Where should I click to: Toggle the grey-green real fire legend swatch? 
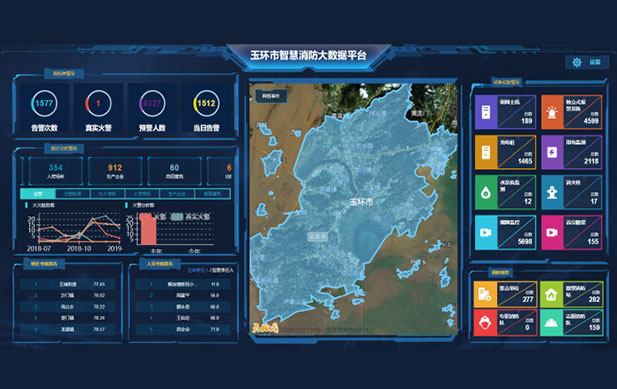tap(177, 216)
